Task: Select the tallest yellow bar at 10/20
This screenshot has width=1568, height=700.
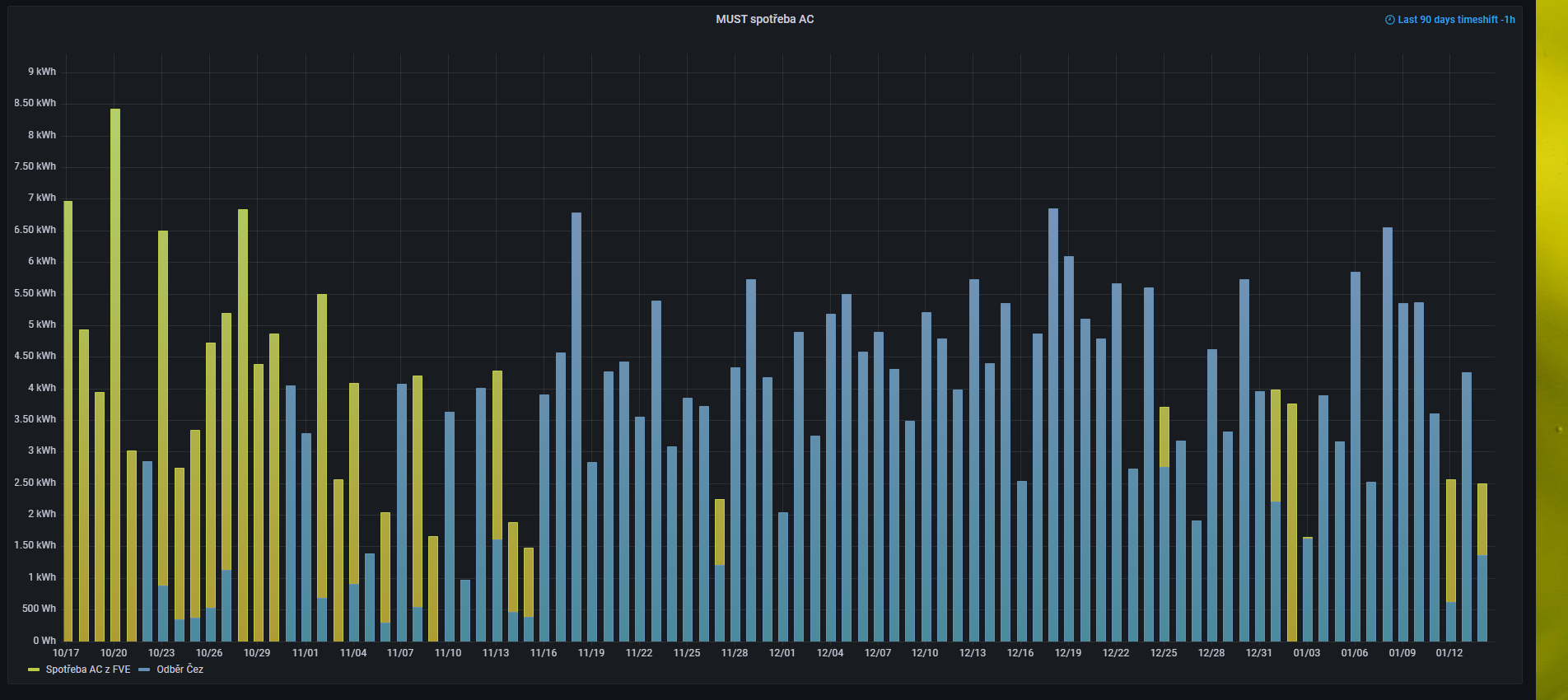Action: click(115, 371)
